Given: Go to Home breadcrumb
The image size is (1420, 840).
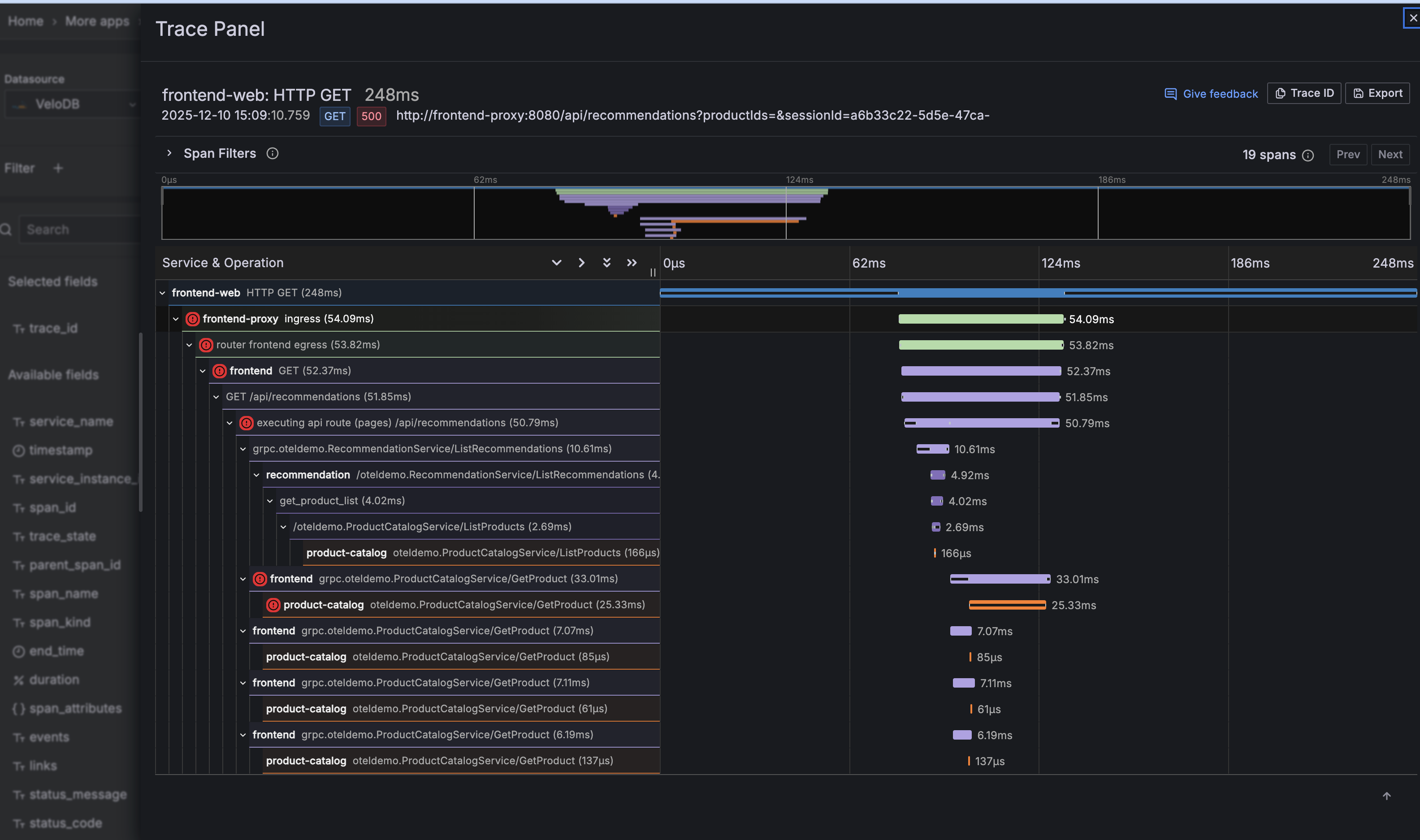Looking at the screenshot, I should (26, 21).
